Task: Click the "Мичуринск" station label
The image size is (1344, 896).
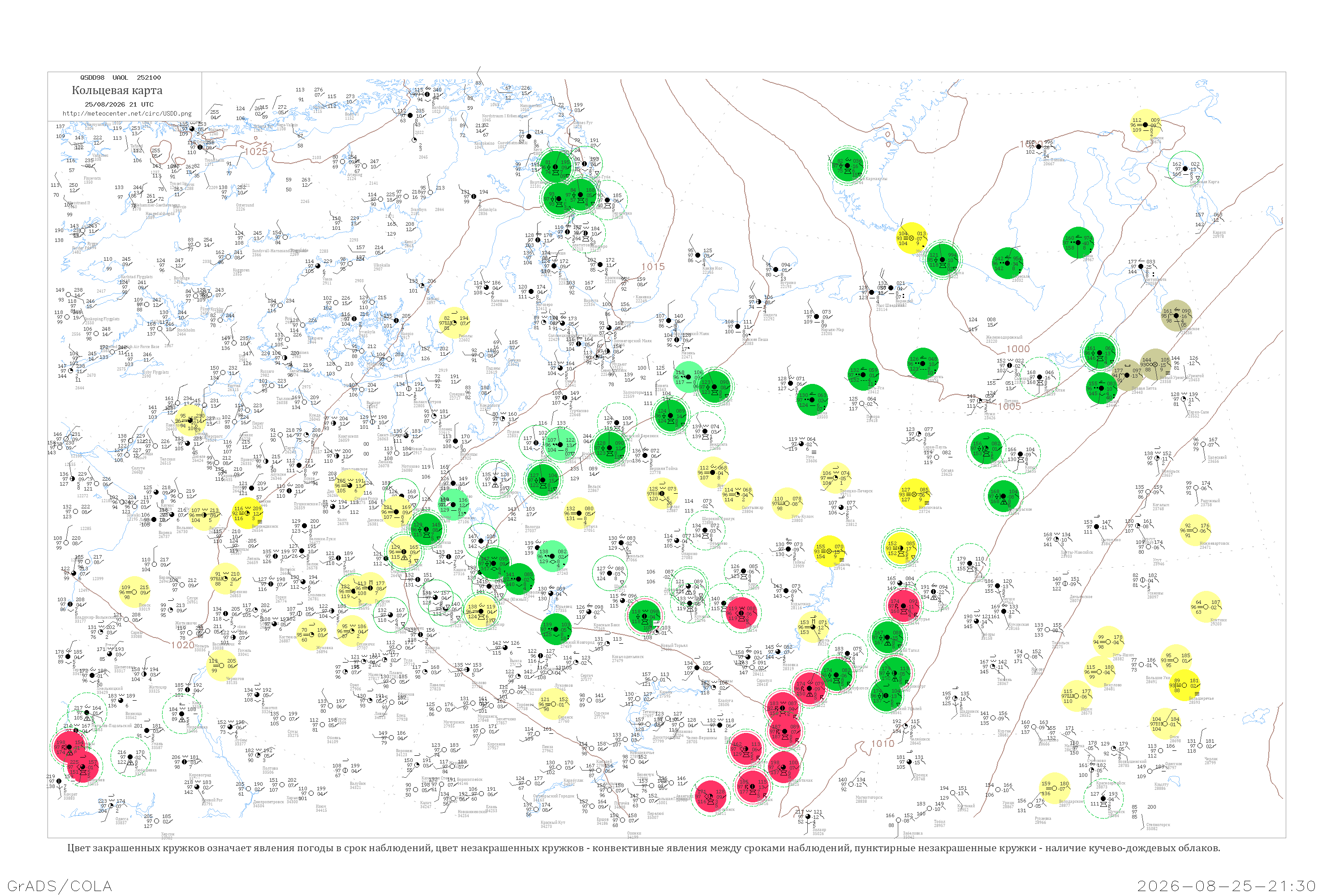Action: (454, 722)
